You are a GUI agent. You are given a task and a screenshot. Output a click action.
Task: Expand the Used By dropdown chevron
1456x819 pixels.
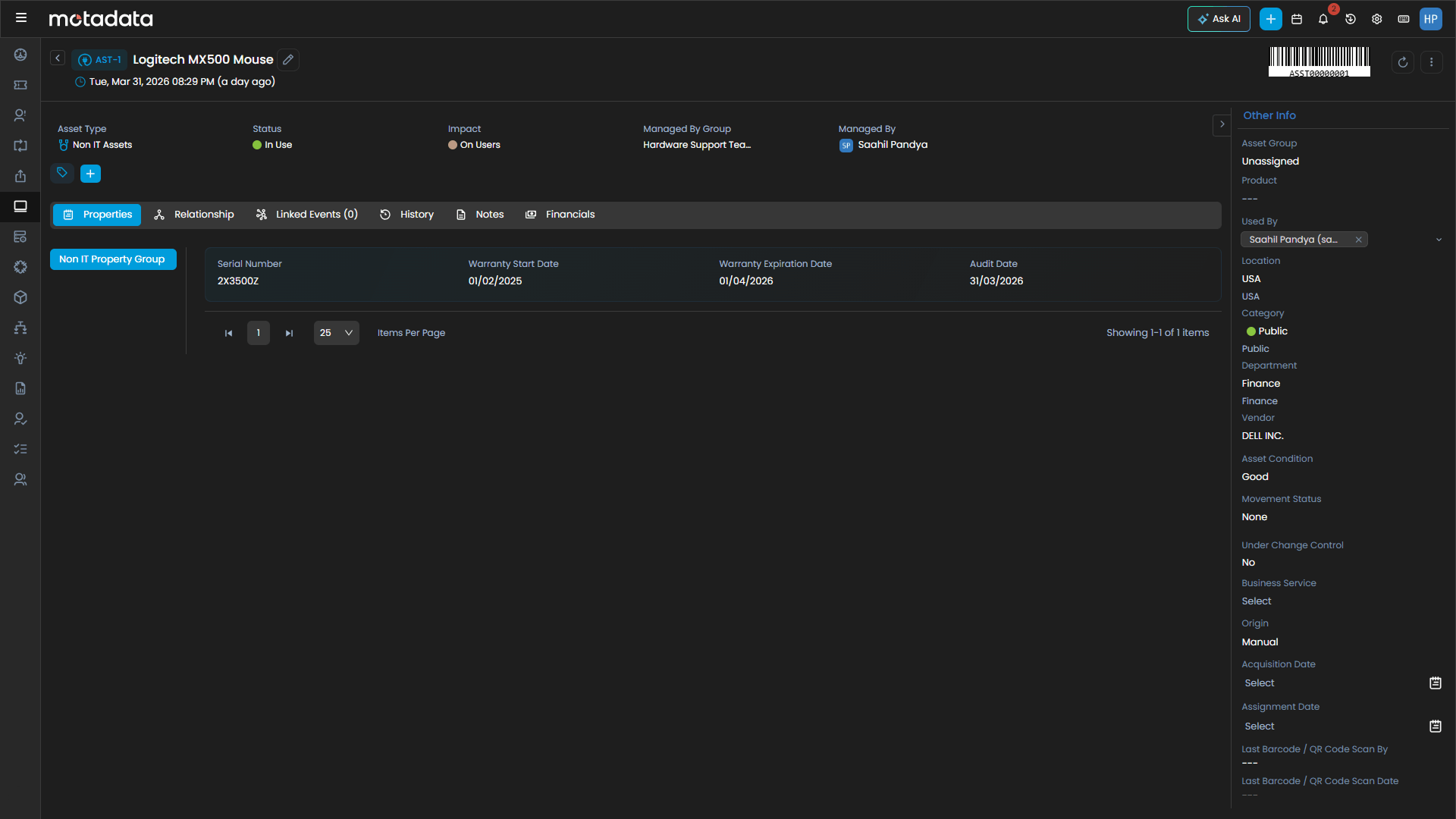(1439, 239)
